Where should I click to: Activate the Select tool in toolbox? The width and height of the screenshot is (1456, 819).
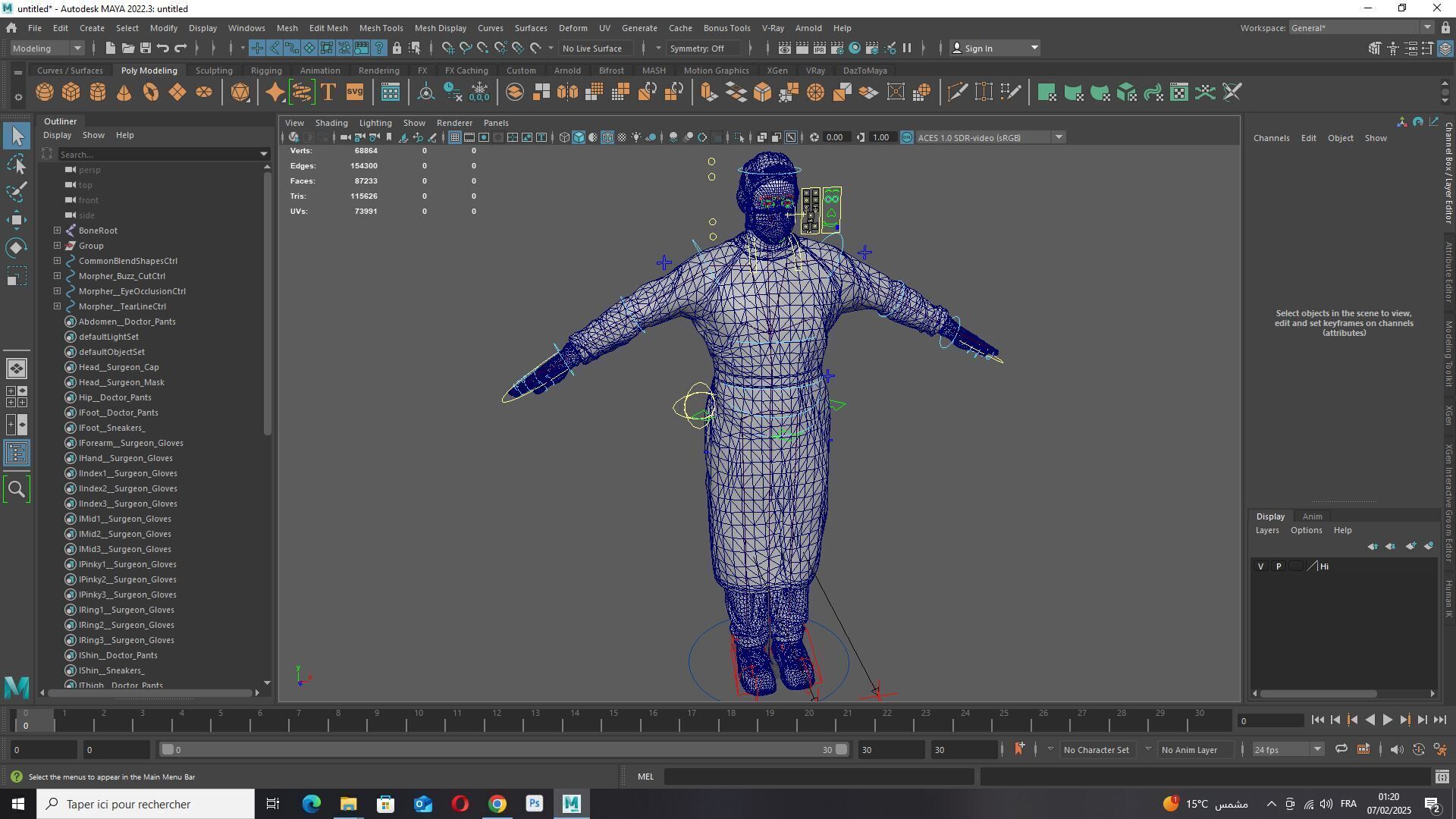pos(17,136)
